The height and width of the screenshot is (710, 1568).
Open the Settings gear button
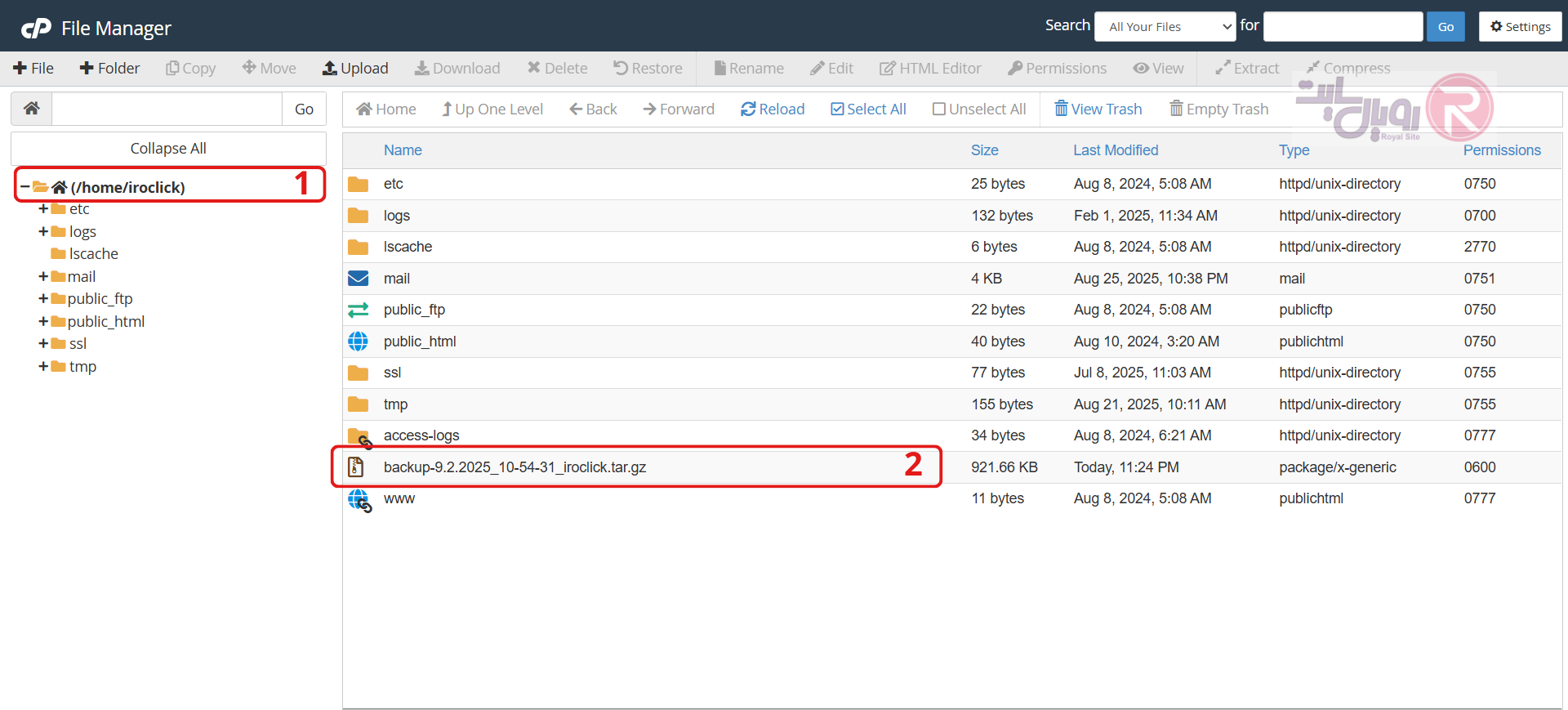[1520, 26]
